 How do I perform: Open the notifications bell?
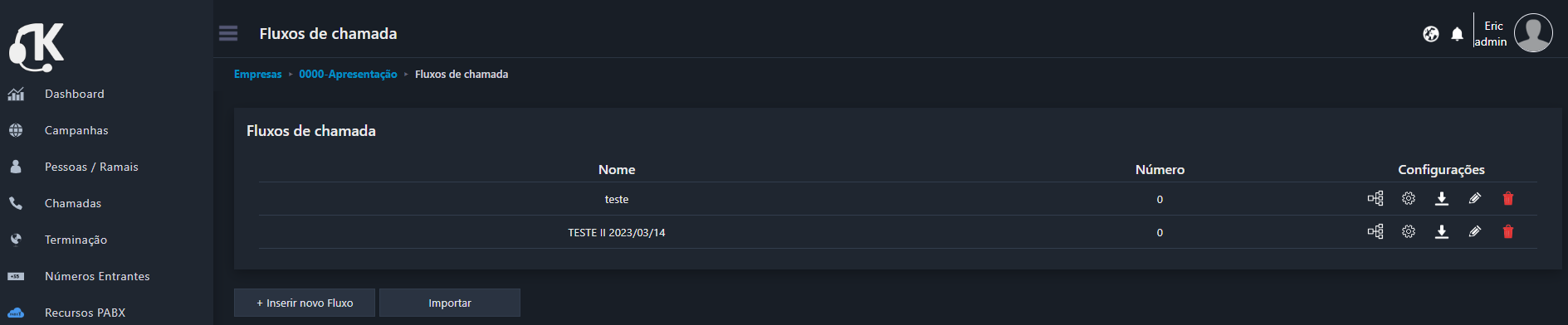(x=1457, y=34)
